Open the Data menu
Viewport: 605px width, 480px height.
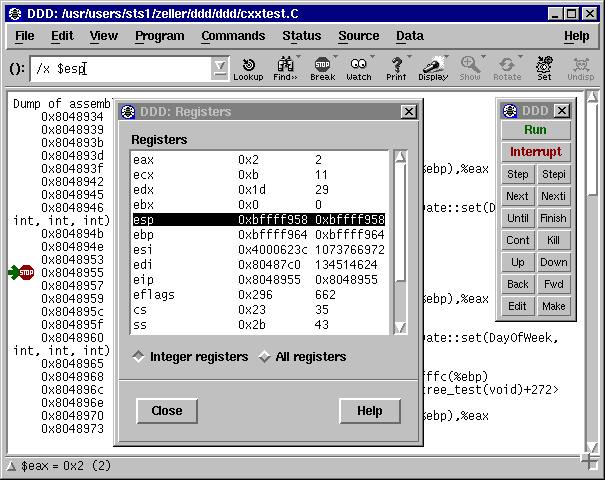410,36
